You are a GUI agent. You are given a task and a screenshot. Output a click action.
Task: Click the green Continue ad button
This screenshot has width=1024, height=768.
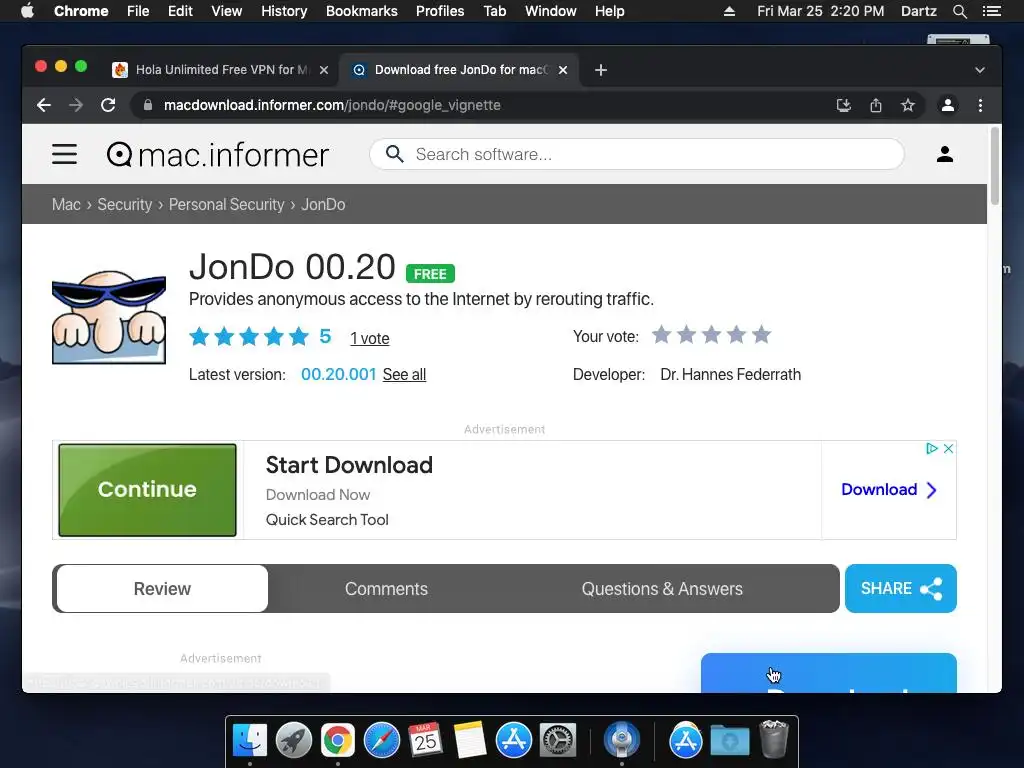point(147,490)
